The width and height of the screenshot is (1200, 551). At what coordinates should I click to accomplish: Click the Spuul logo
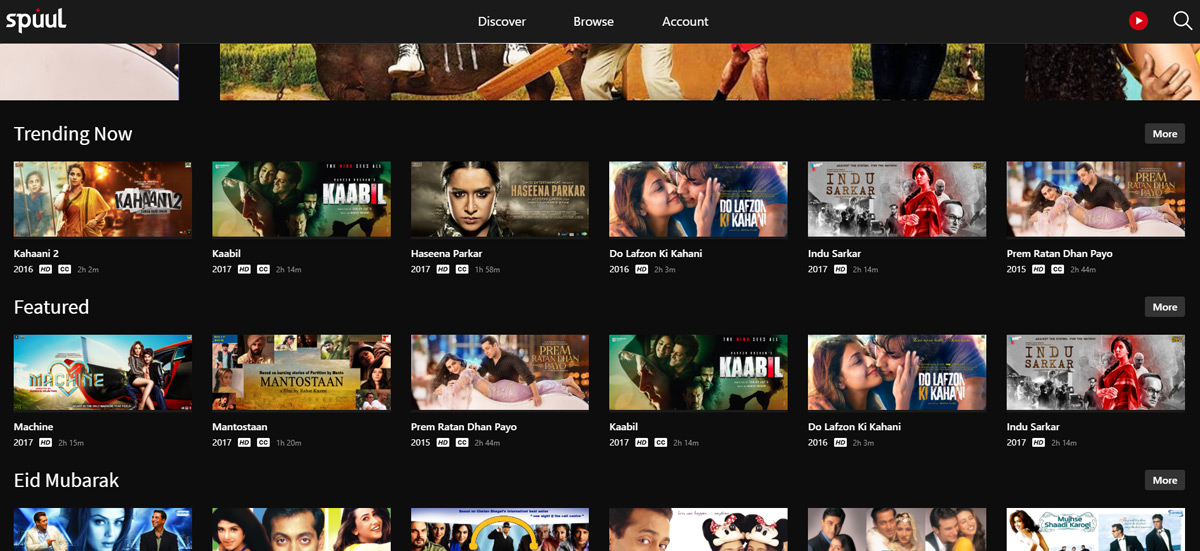36,20
